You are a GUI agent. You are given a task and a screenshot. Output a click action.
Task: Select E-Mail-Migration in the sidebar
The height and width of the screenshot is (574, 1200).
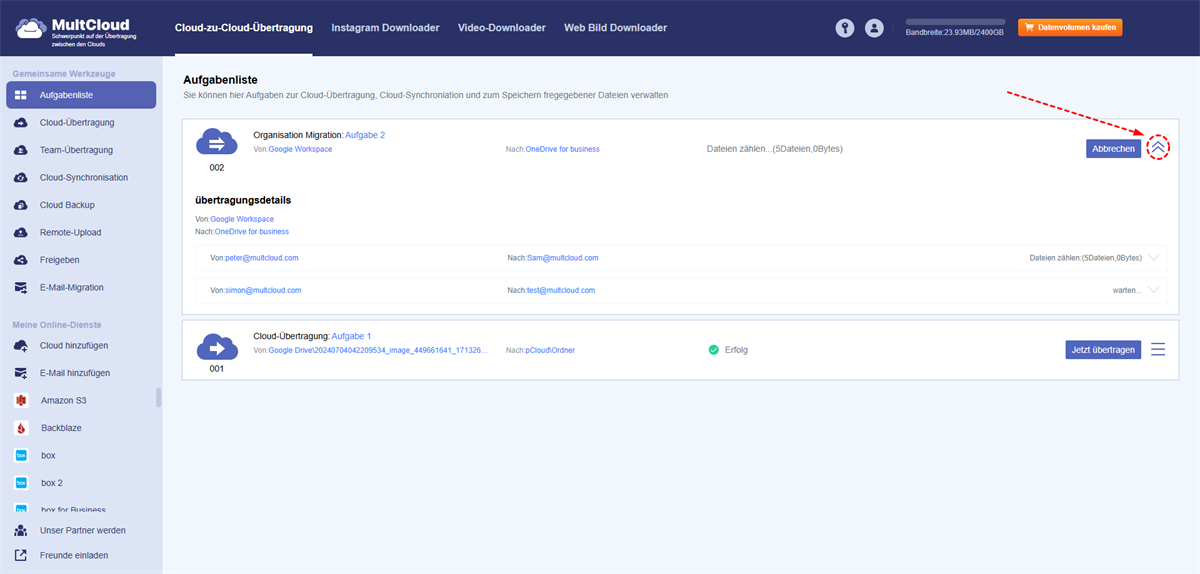click(x=81, y=288)
